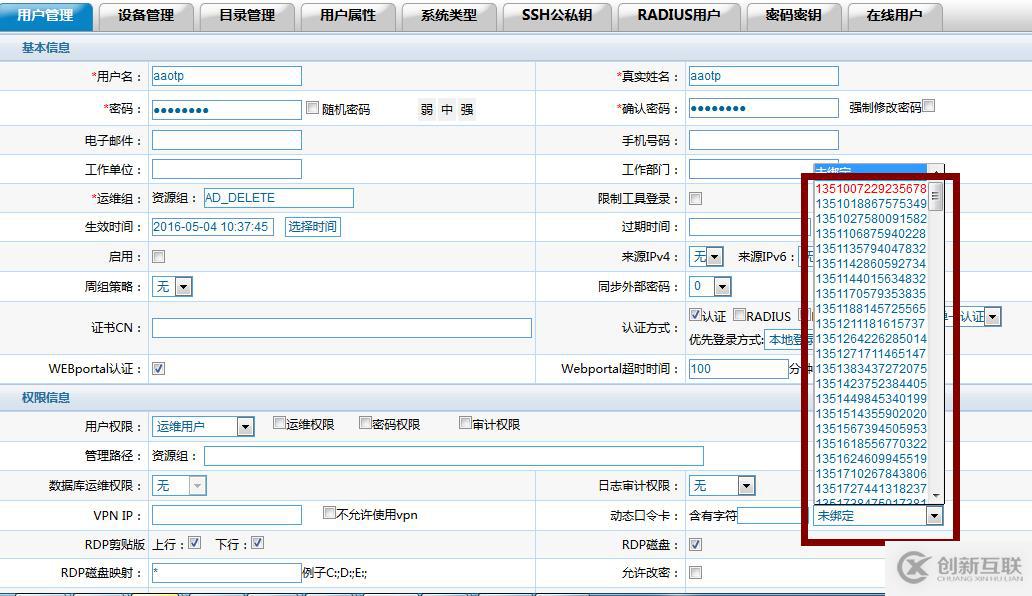Click the 运维组 资源组 field showing AD_DELETE

(x=278, y=198)
